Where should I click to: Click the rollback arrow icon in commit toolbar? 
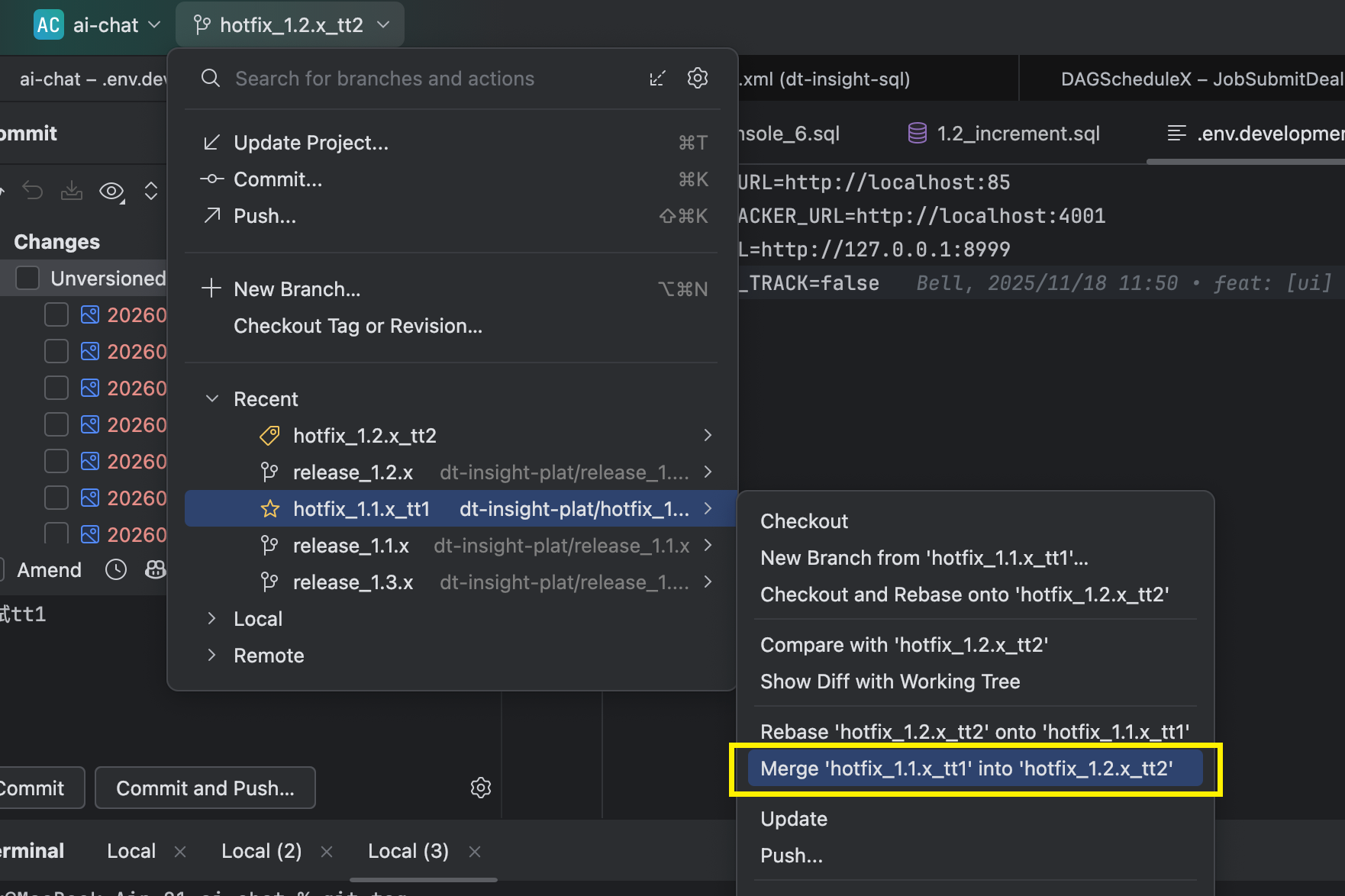pyautogui.click(x=32, y=190)
